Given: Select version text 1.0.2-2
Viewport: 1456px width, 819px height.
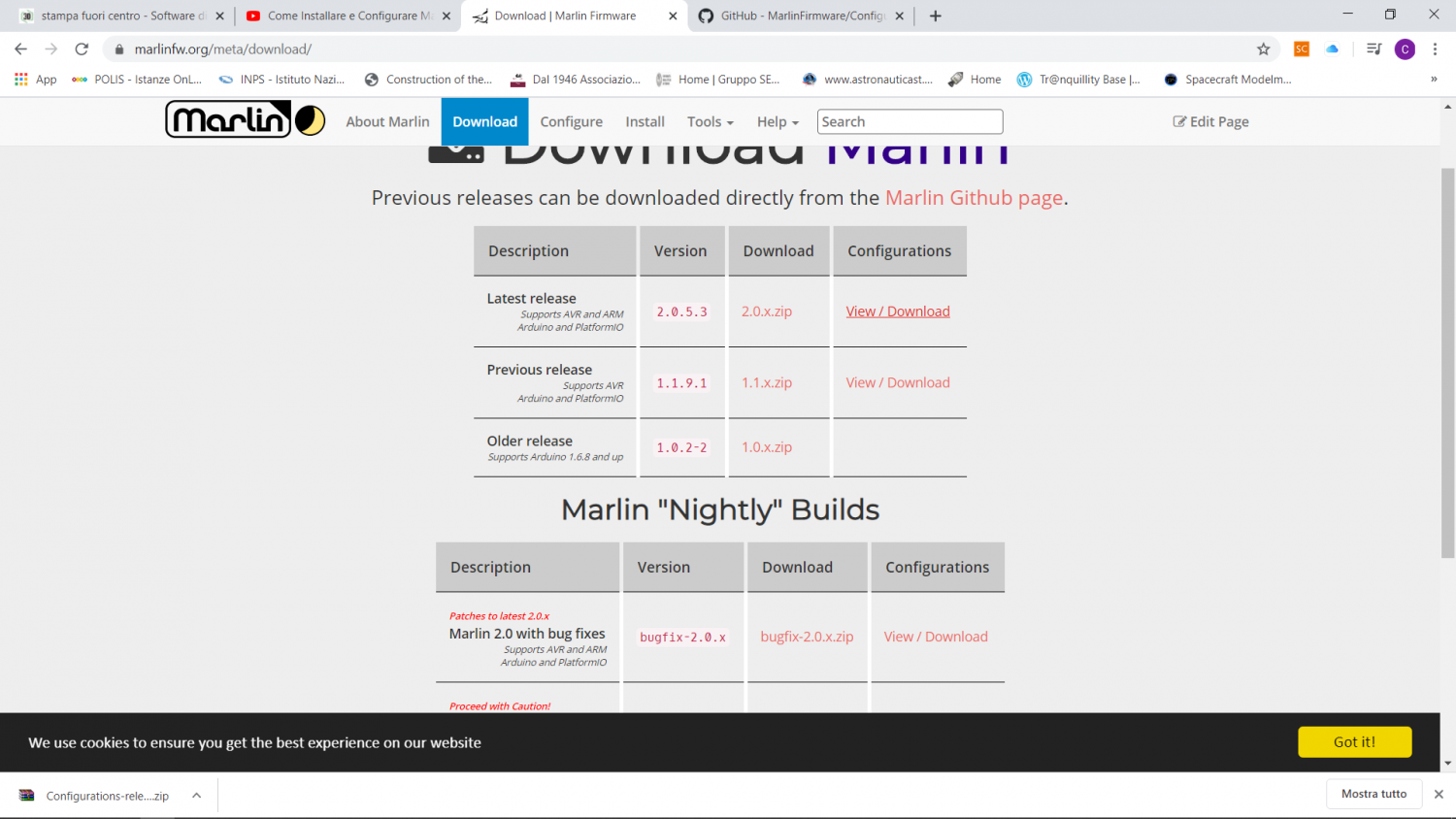Looking at the screenshot, I should point(681,447).
